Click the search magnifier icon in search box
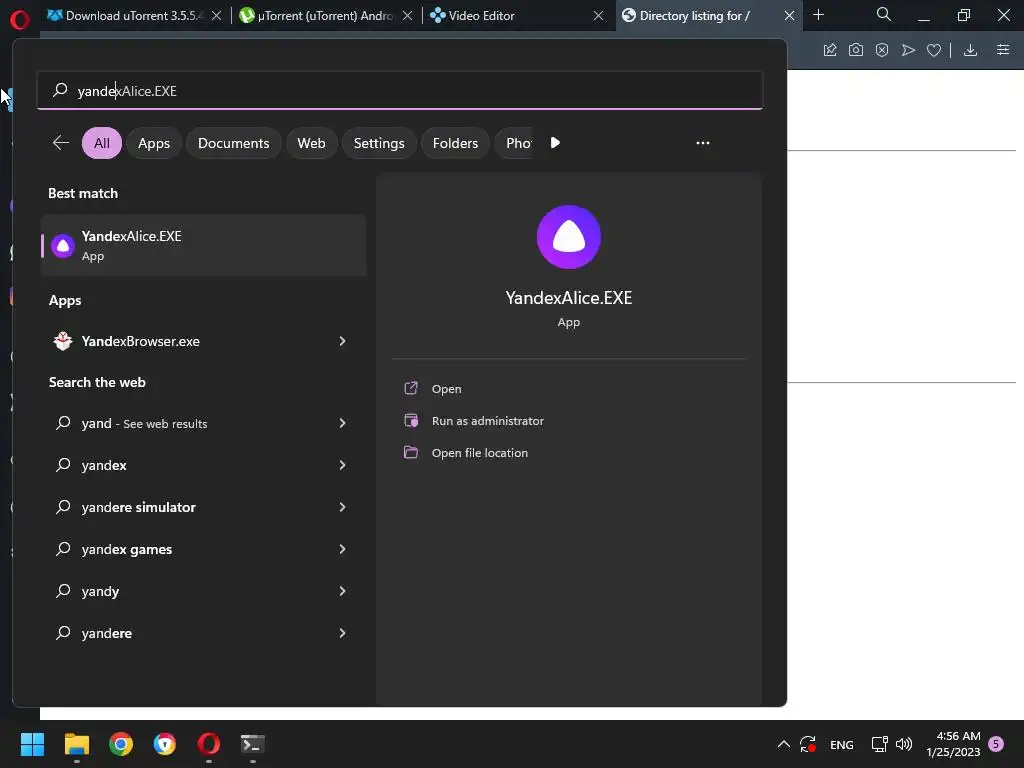Image resolution: width=1024 pixels, height=768 pixels. [x=60, y=90]
